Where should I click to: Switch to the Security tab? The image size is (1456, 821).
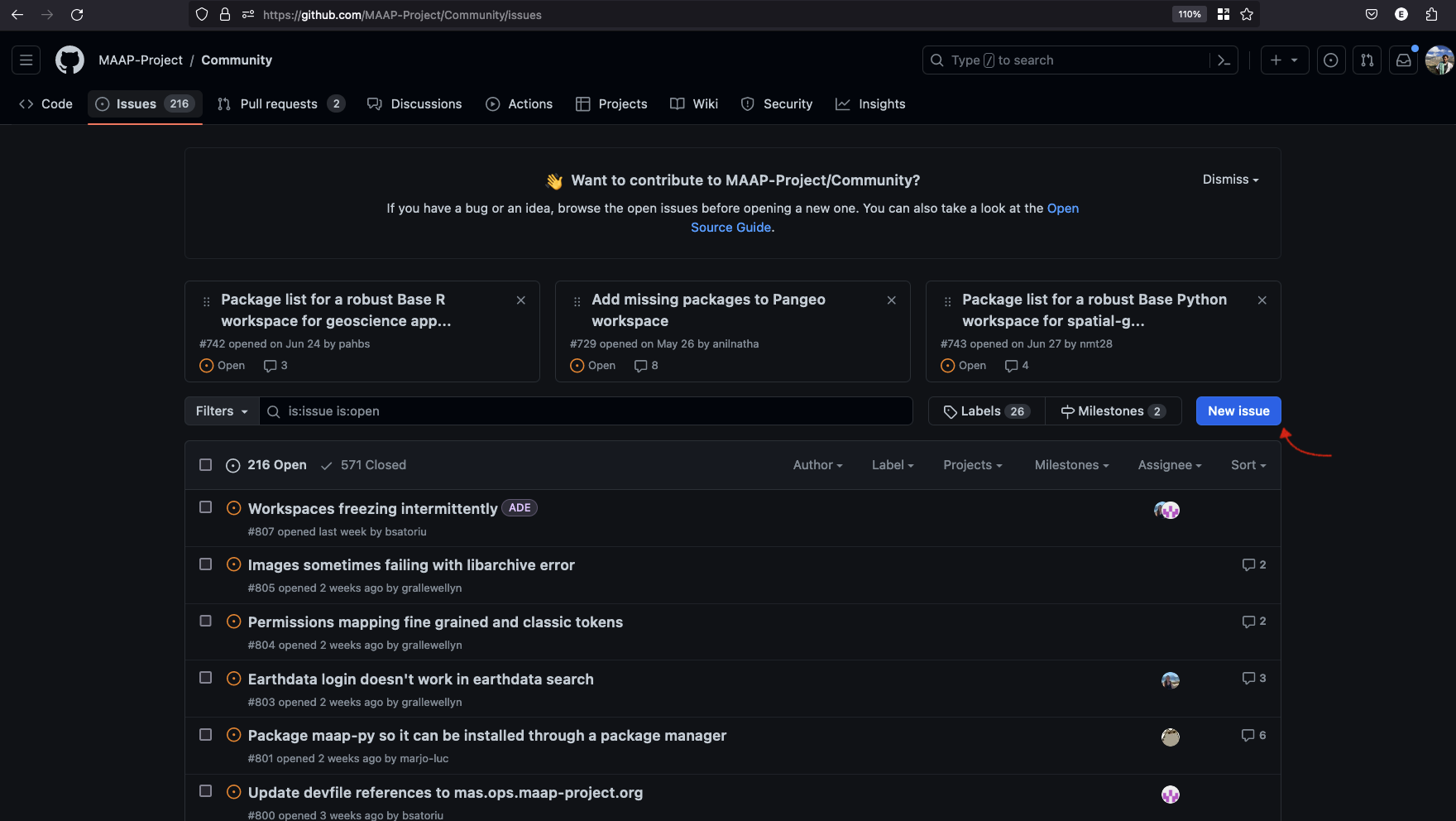coord(777,104)
